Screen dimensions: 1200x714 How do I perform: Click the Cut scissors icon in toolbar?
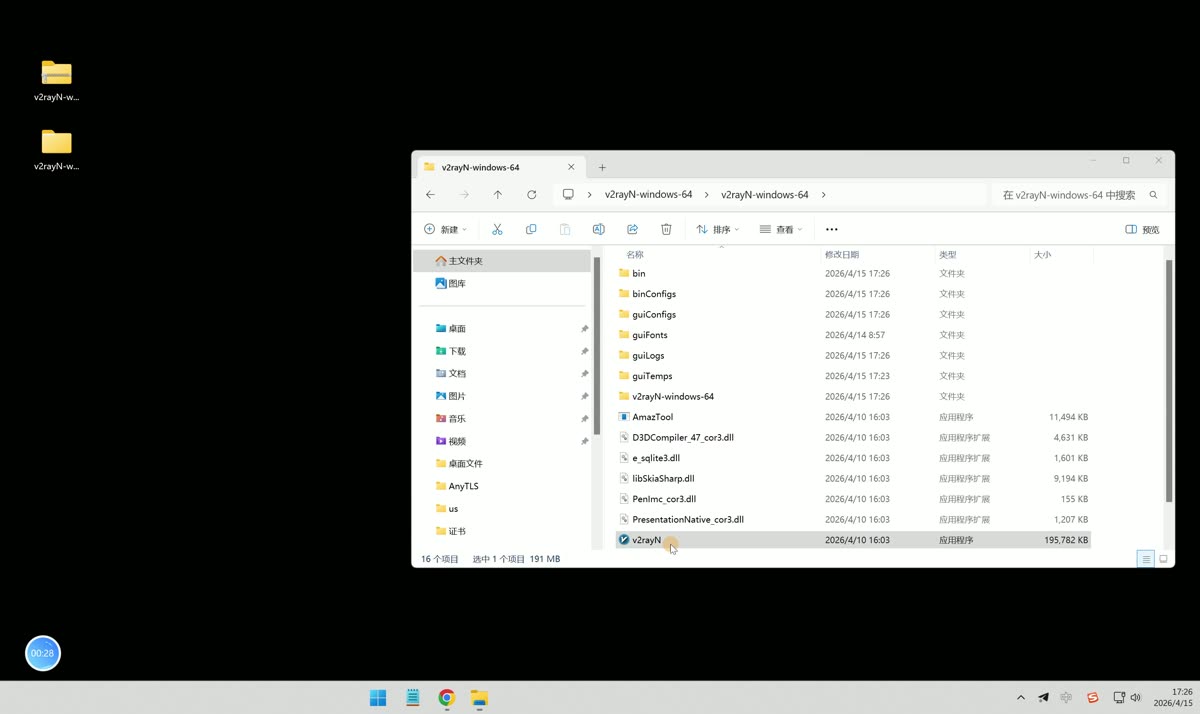coord(497,229)
